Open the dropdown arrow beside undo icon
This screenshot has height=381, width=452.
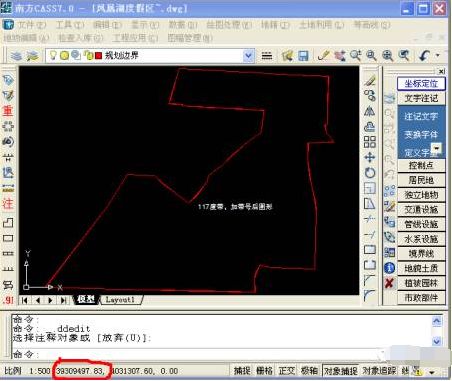pos(438,55)
